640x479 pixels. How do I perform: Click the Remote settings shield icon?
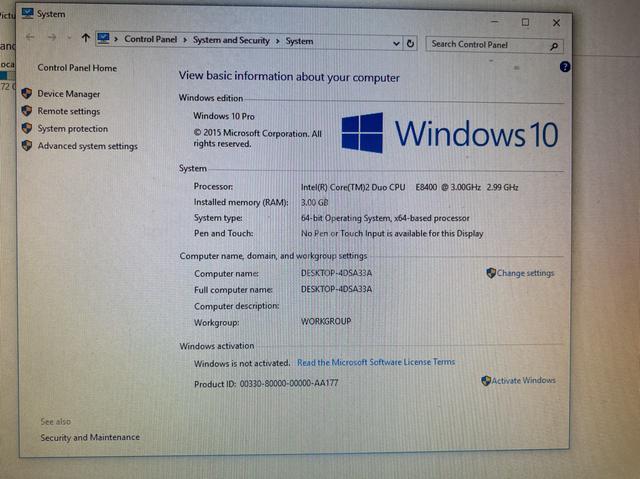click(x=27, y=111)
